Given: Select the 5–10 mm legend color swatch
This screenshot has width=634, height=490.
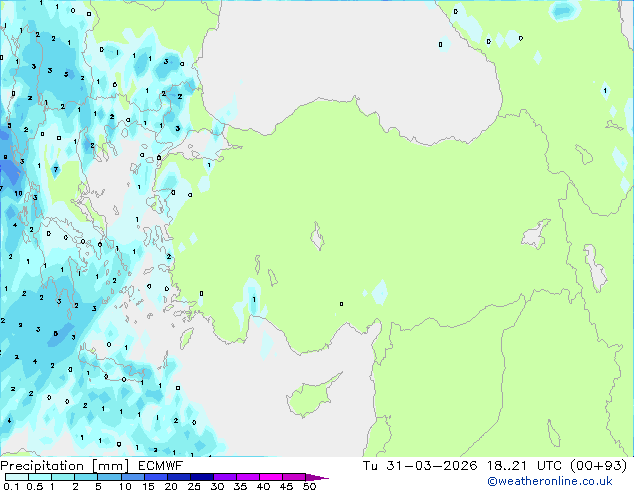Looking at the screenshot, I should pos(109,477).
